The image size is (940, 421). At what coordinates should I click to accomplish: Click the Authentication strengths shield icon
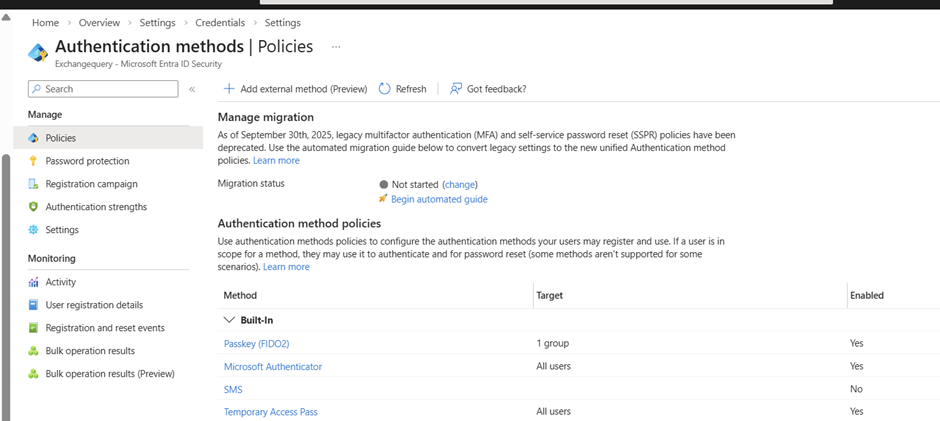33,207
